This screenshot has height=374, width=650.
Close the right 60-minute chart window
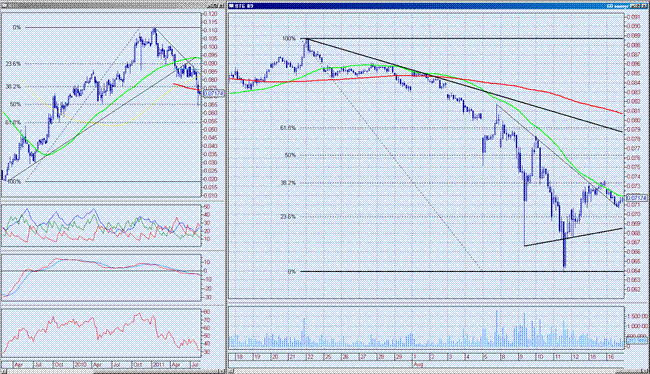645,6
